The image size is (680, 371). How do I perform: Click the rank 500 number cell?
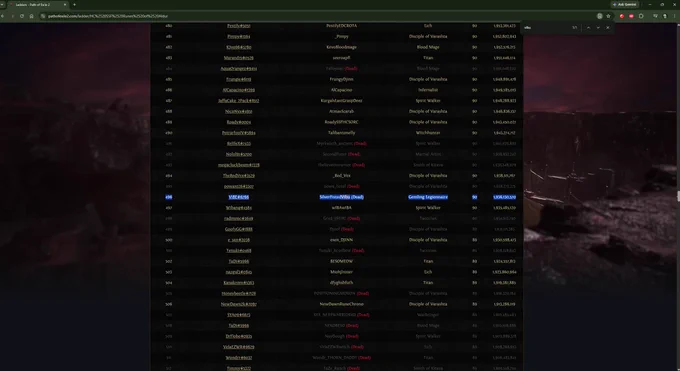(x=169, y=240)
